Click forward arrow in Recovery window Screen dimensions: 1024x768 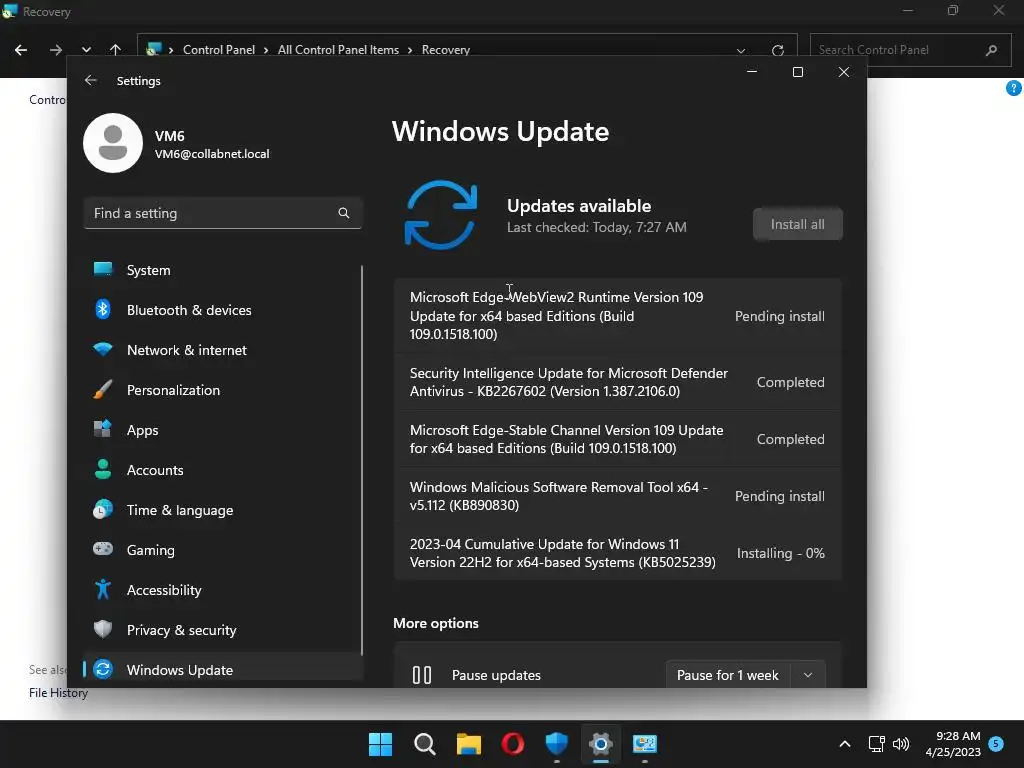click(56, 50)
